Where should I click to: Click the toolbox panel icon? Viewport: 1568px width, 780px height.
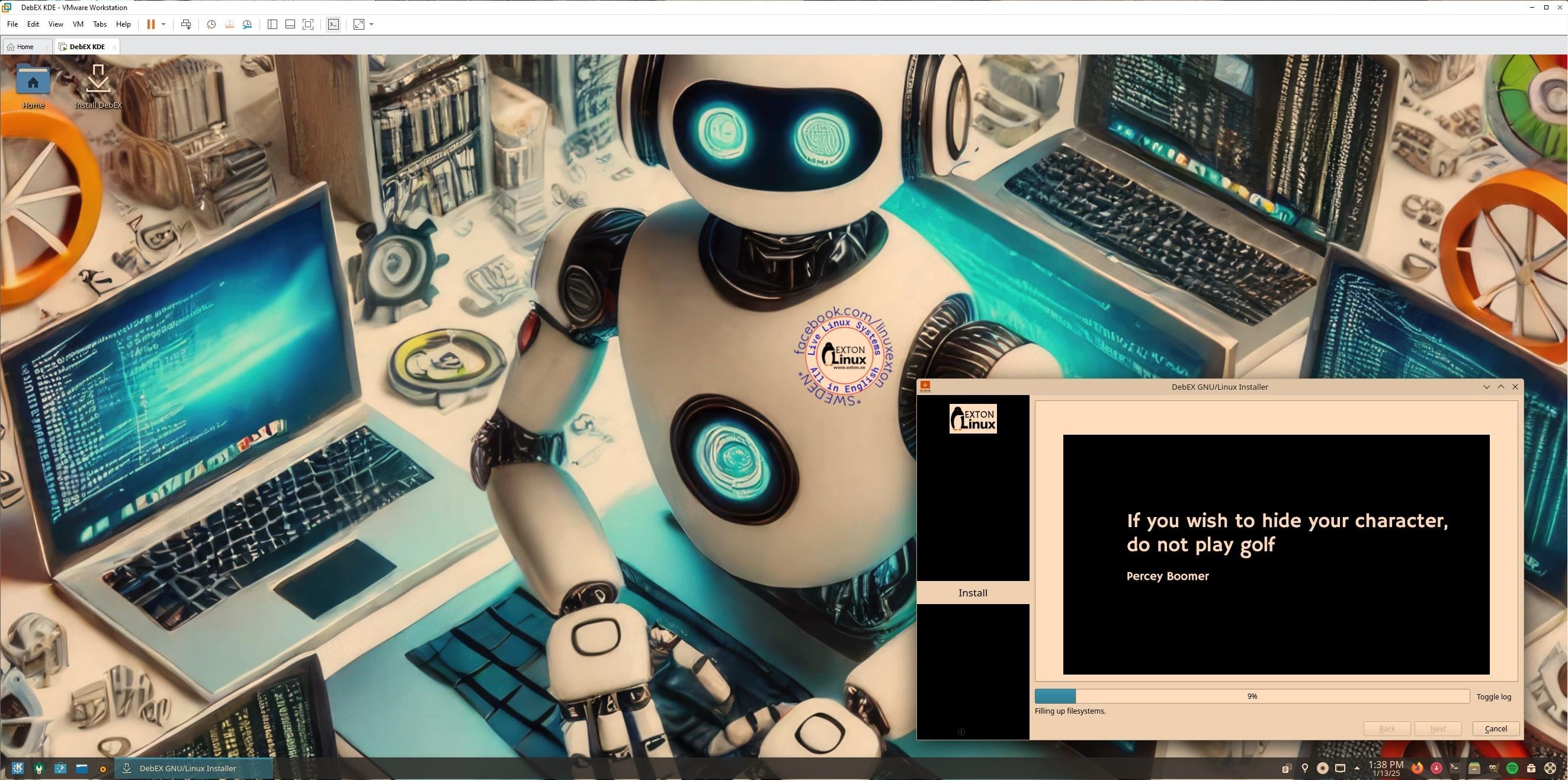1531,768
